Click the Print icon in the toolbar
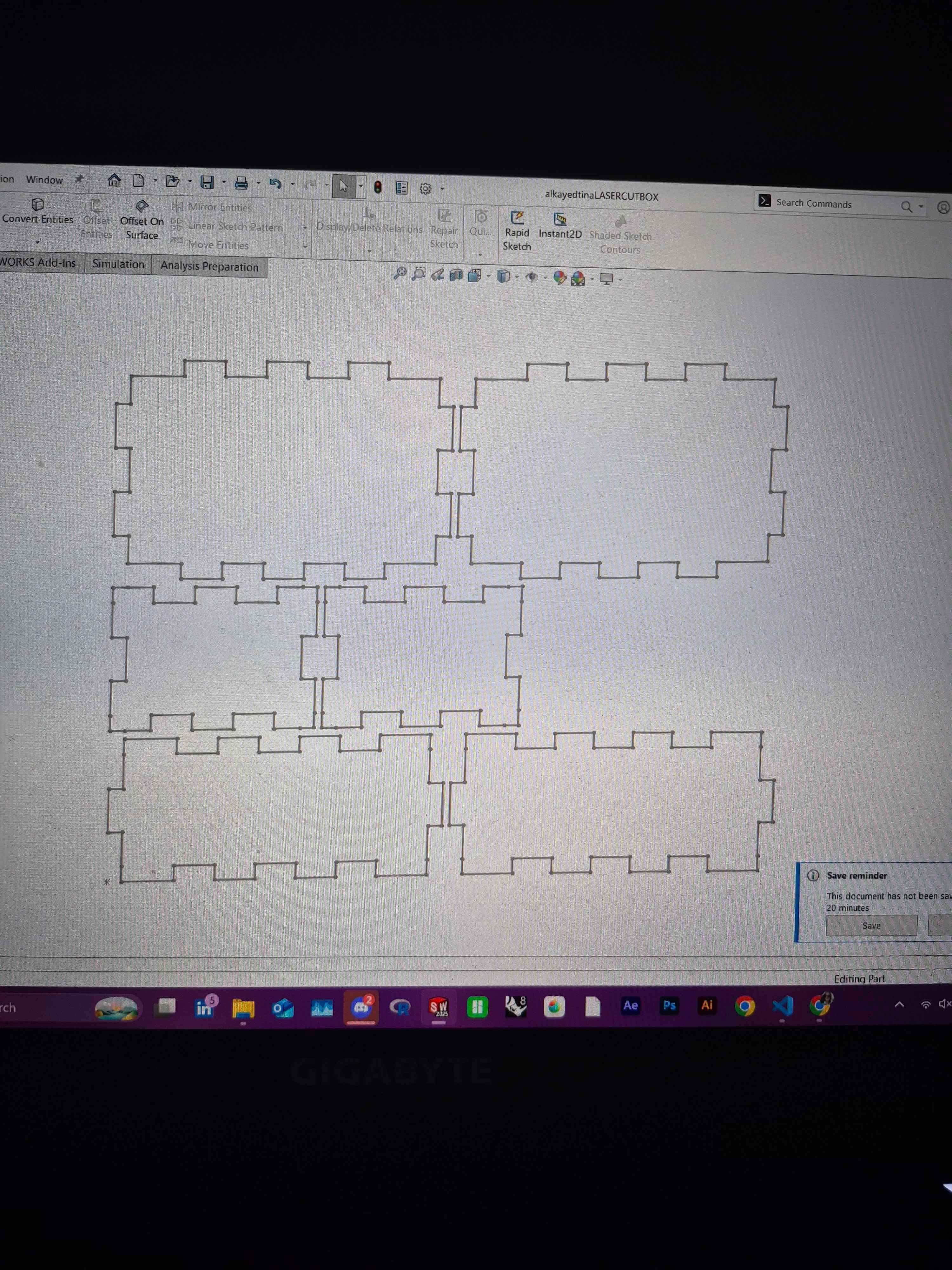The image size is (952, 1270). pos(241,183)
